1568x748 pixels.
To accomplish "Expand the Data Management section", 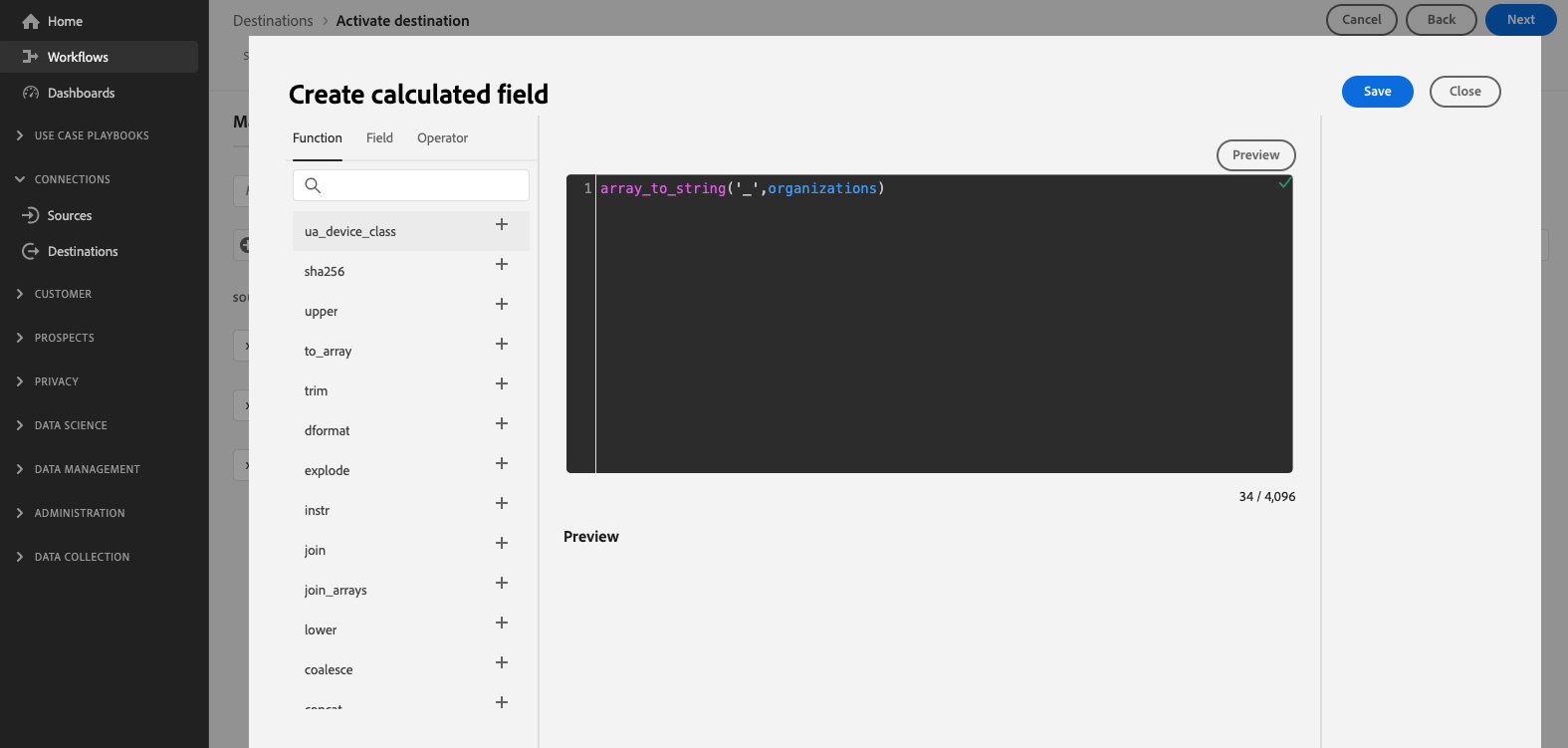I will [x=20, y=469].
